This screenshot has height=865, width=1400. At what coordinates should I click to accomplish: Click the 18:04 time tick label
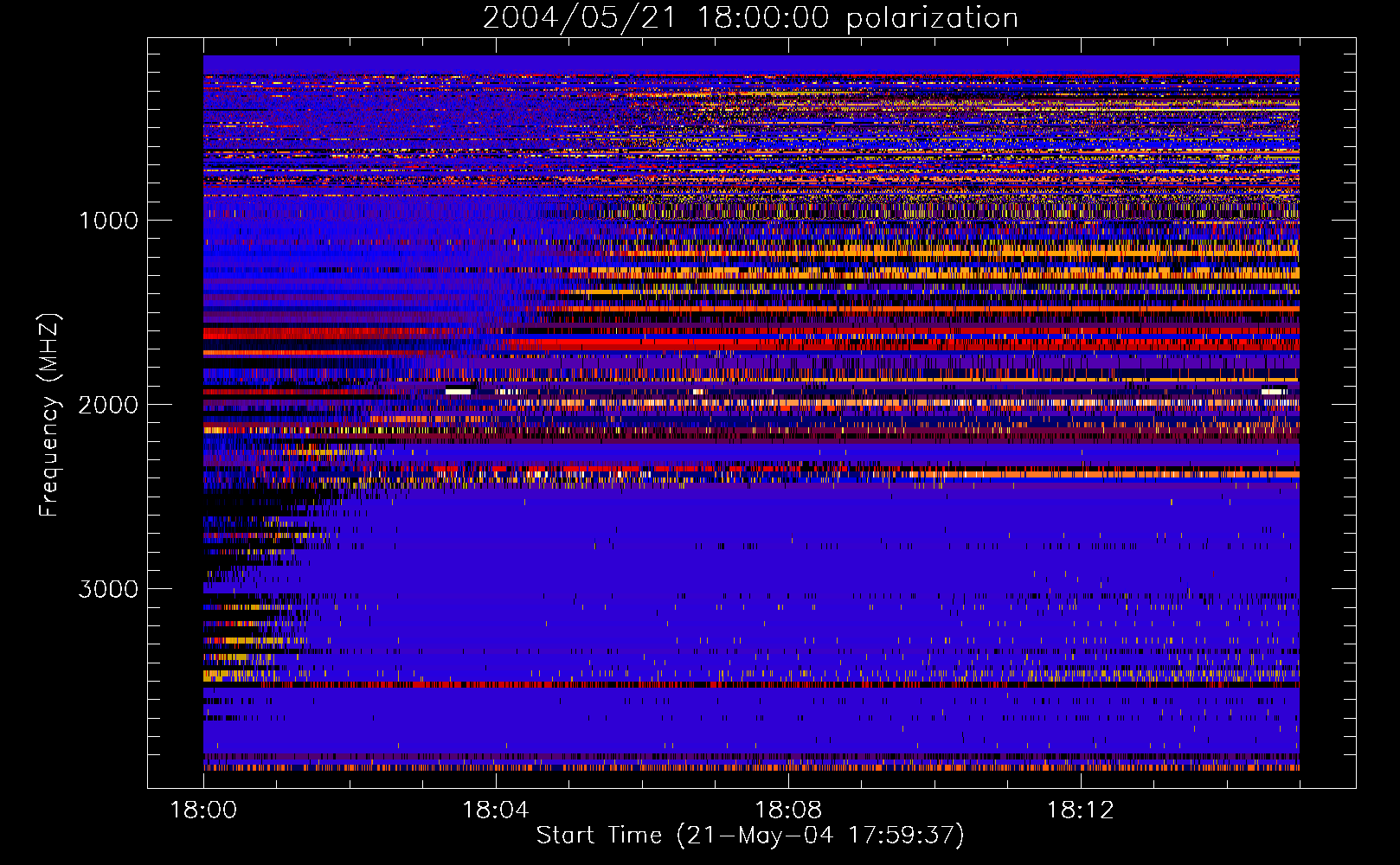496,810
